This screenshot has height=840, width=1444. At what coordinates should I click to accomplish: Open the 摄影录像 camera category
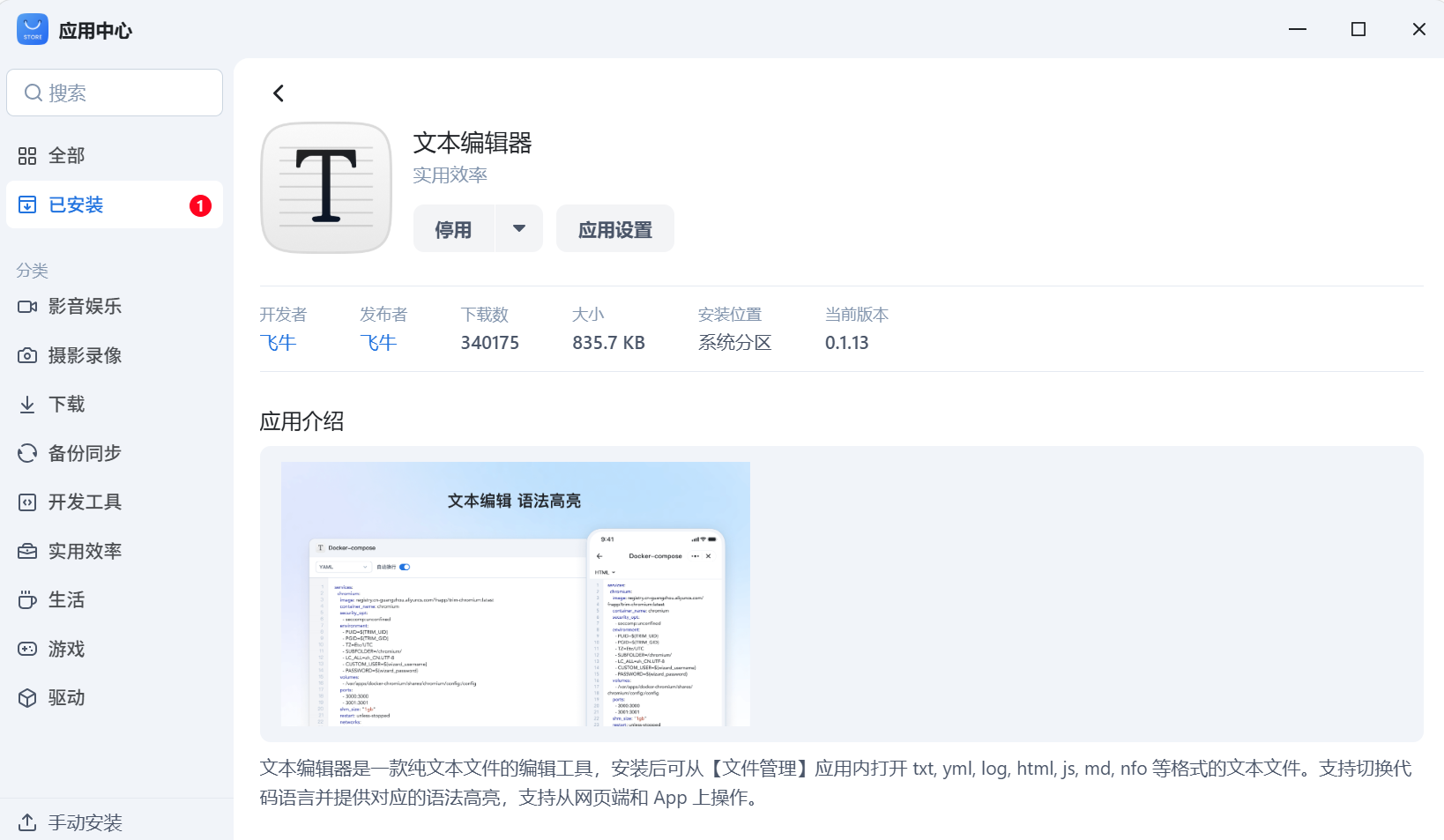(84, 356)
